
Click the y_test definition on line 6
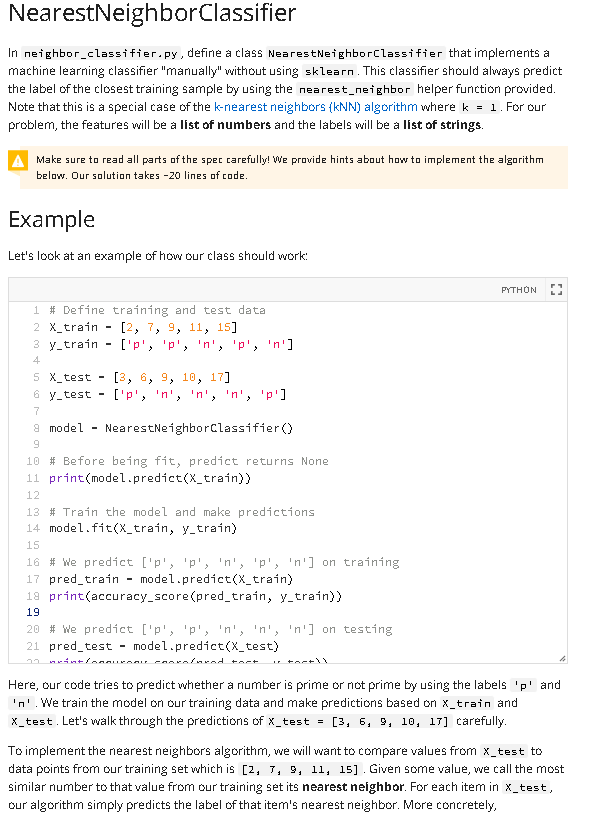(x=167, y=394)
